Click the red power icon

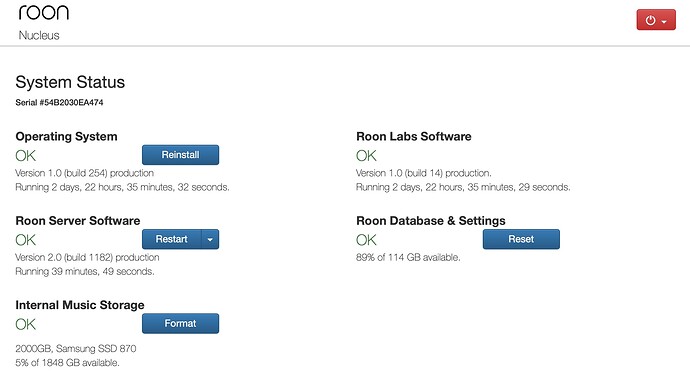(650, 20)
